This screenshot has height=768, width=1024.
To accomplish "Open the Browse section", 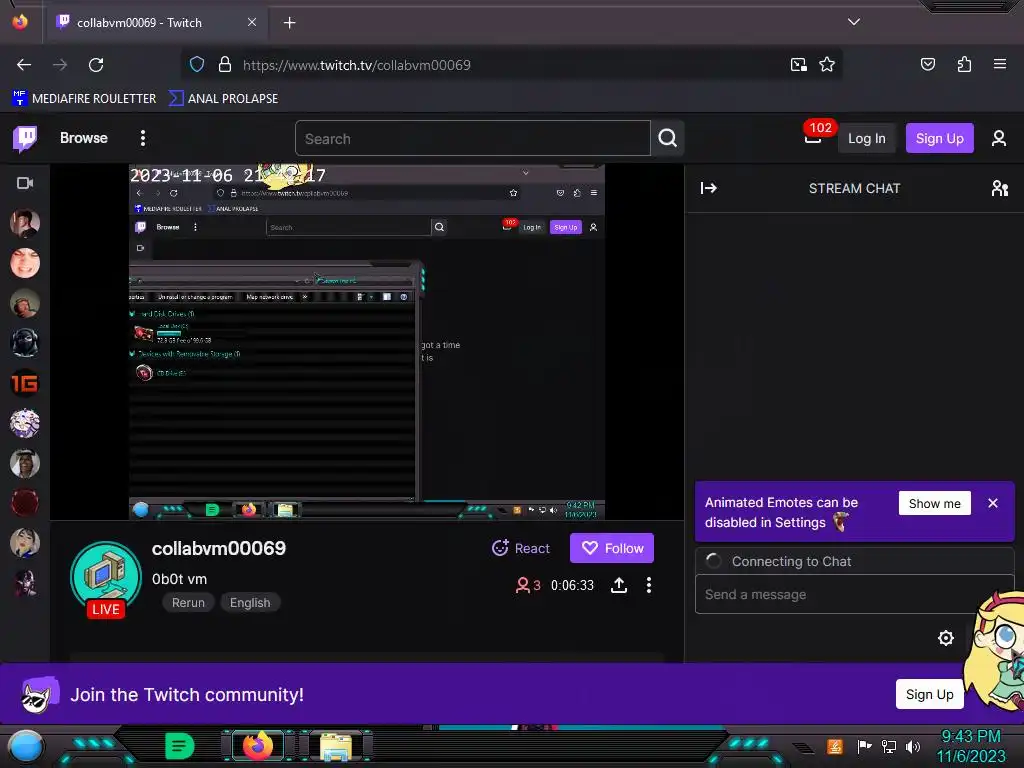I will (84, 138).
